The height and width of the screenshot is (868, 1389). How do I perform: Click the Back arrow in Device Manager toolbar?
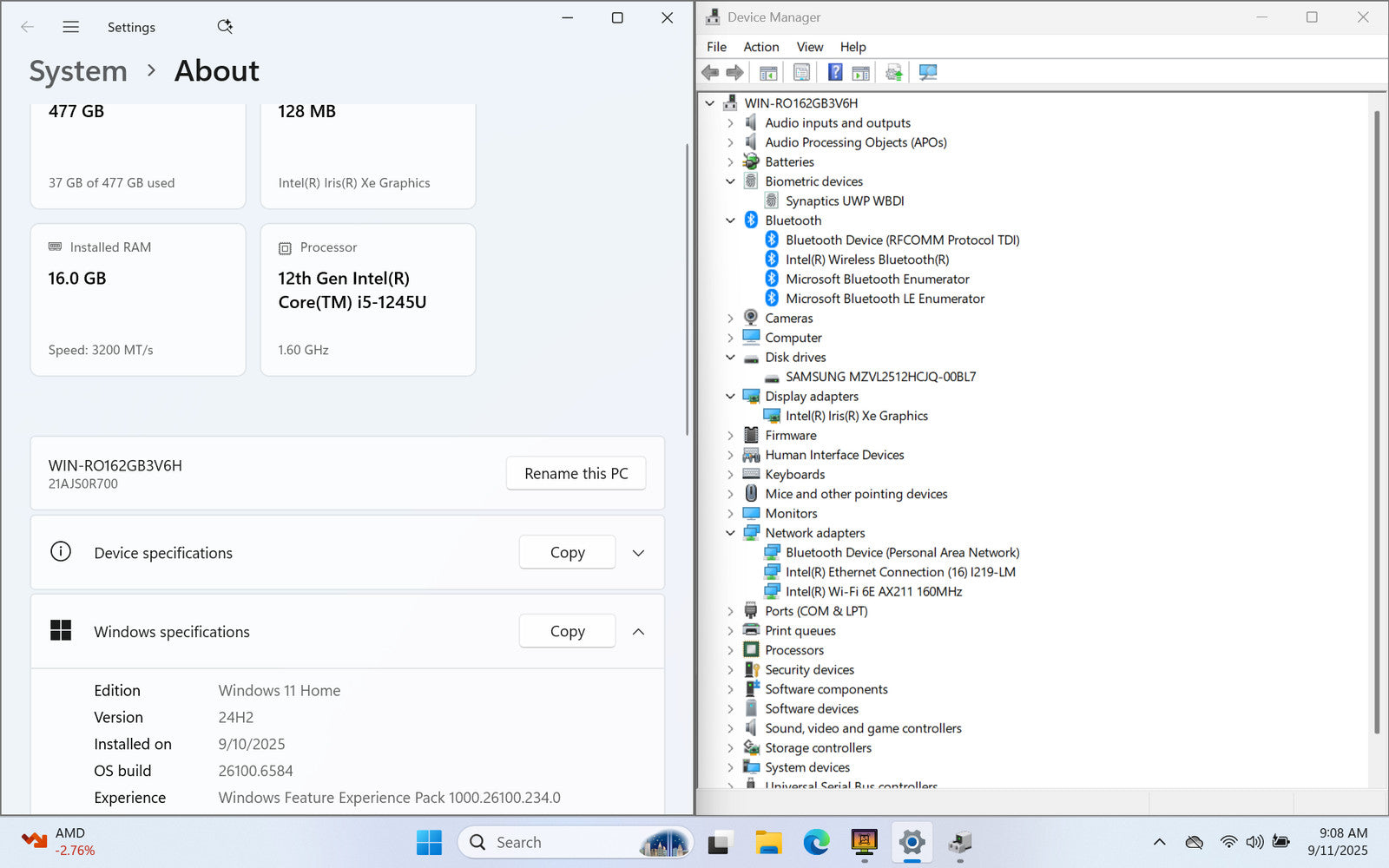pos(710,72)
